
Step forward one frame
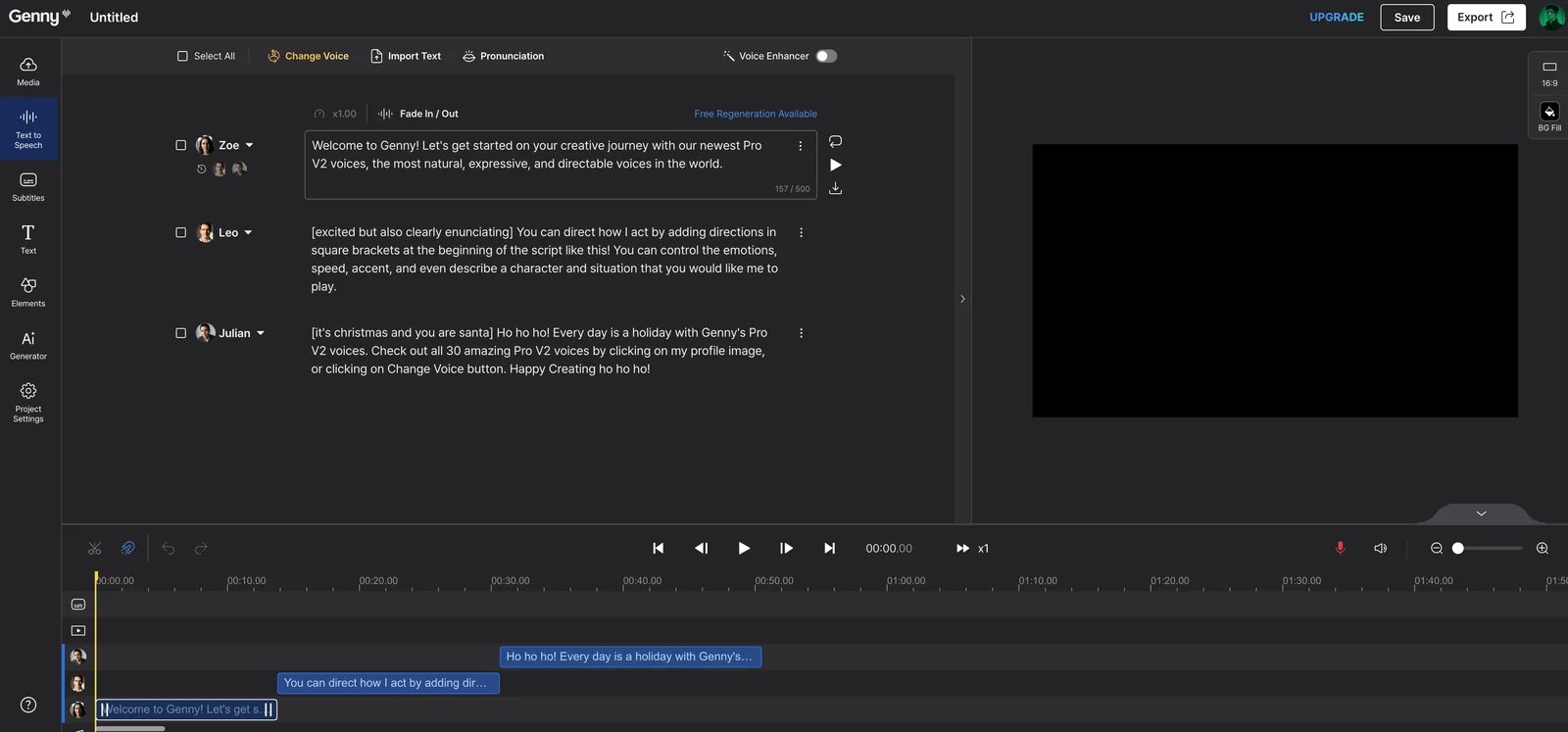[x=786, y=549]
